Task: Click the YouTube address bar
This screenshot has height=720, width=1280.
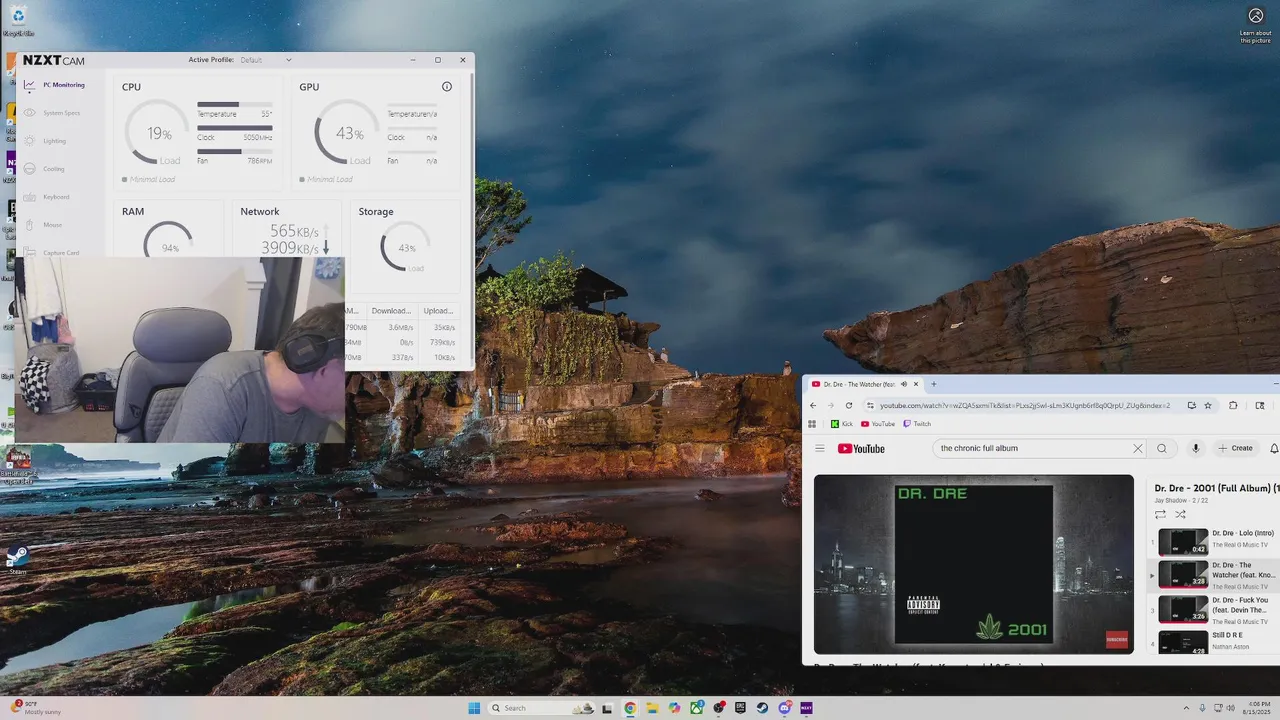Action: (1025, 405)
